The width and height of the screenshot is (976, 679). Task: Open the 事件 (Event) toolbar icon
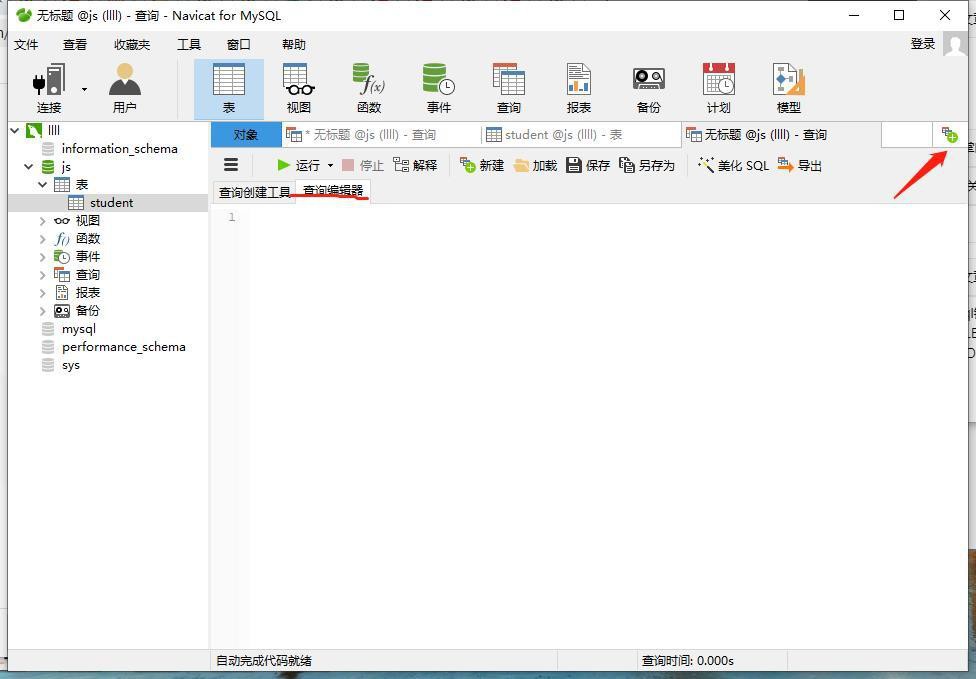pyautogui.click(x=438, y=88)
